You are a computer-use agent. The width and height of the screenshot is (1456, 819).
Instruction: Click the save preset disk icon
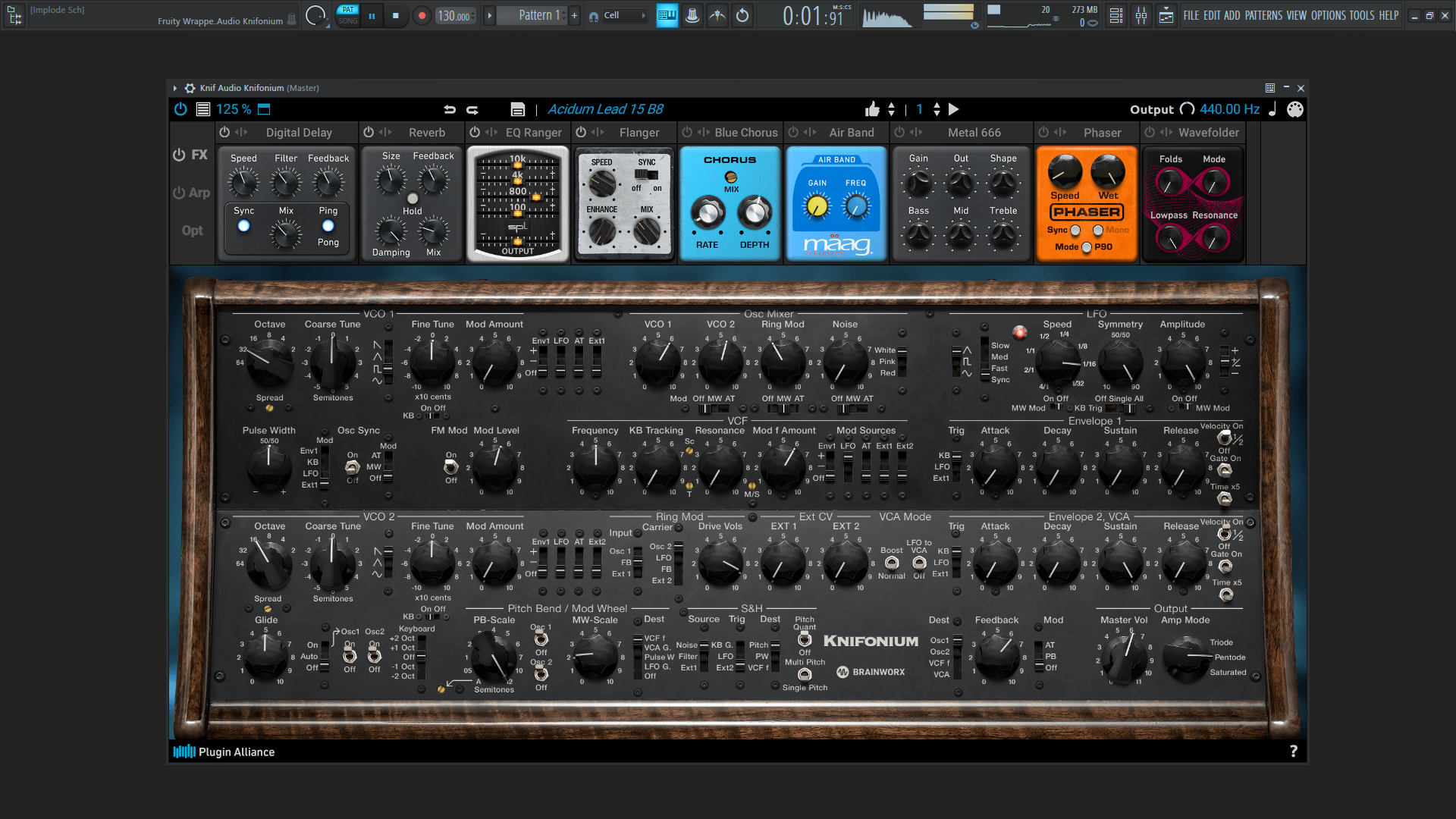[x=518, y=109]
